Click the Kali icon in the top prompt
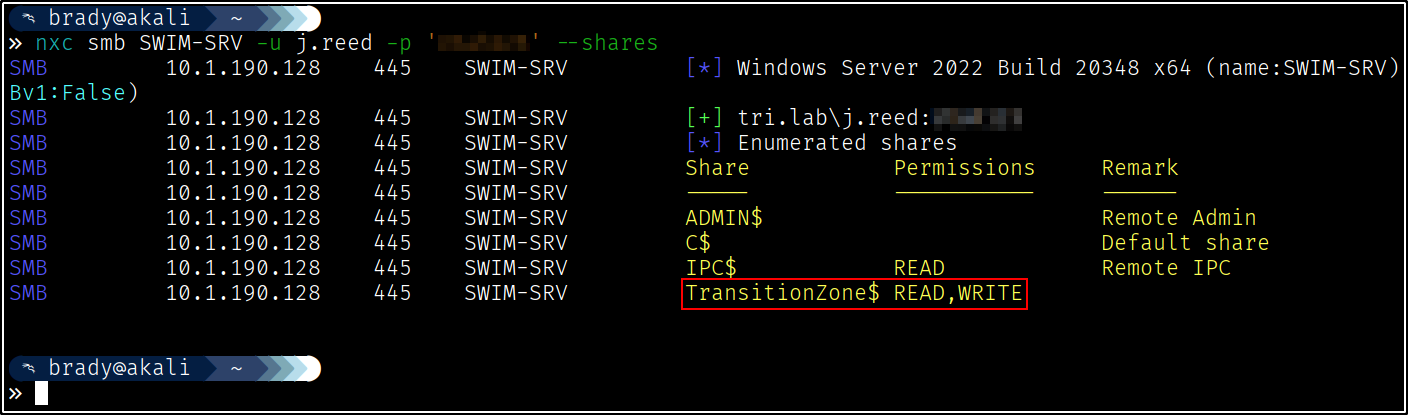Screen dimensions: 1408x415 pos(31,18)
